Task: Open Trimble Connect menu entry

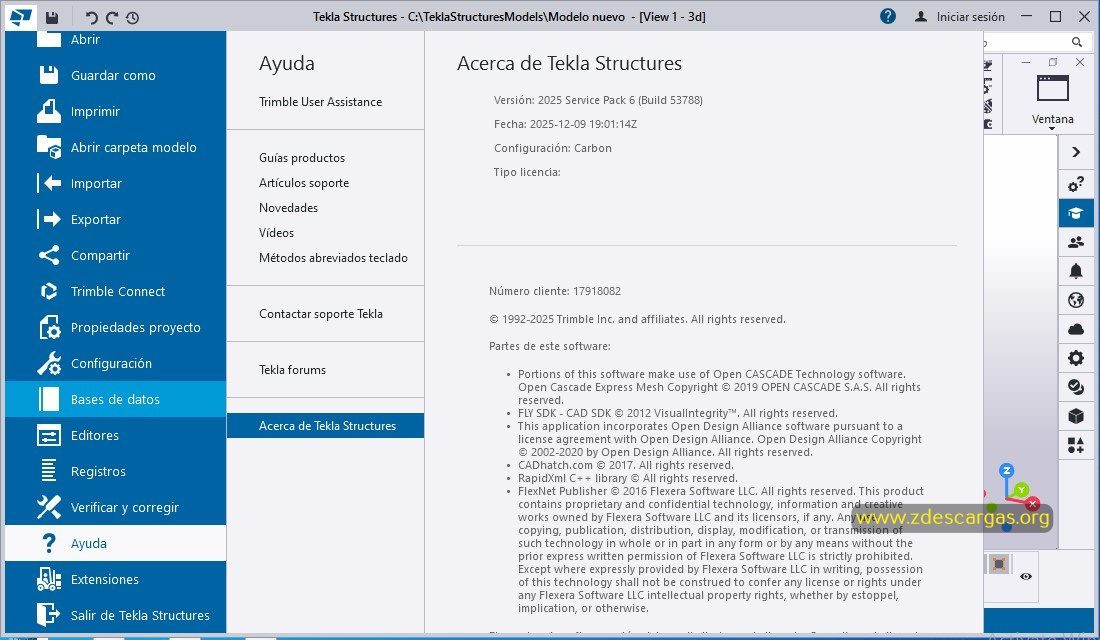Action: [116, 291]
